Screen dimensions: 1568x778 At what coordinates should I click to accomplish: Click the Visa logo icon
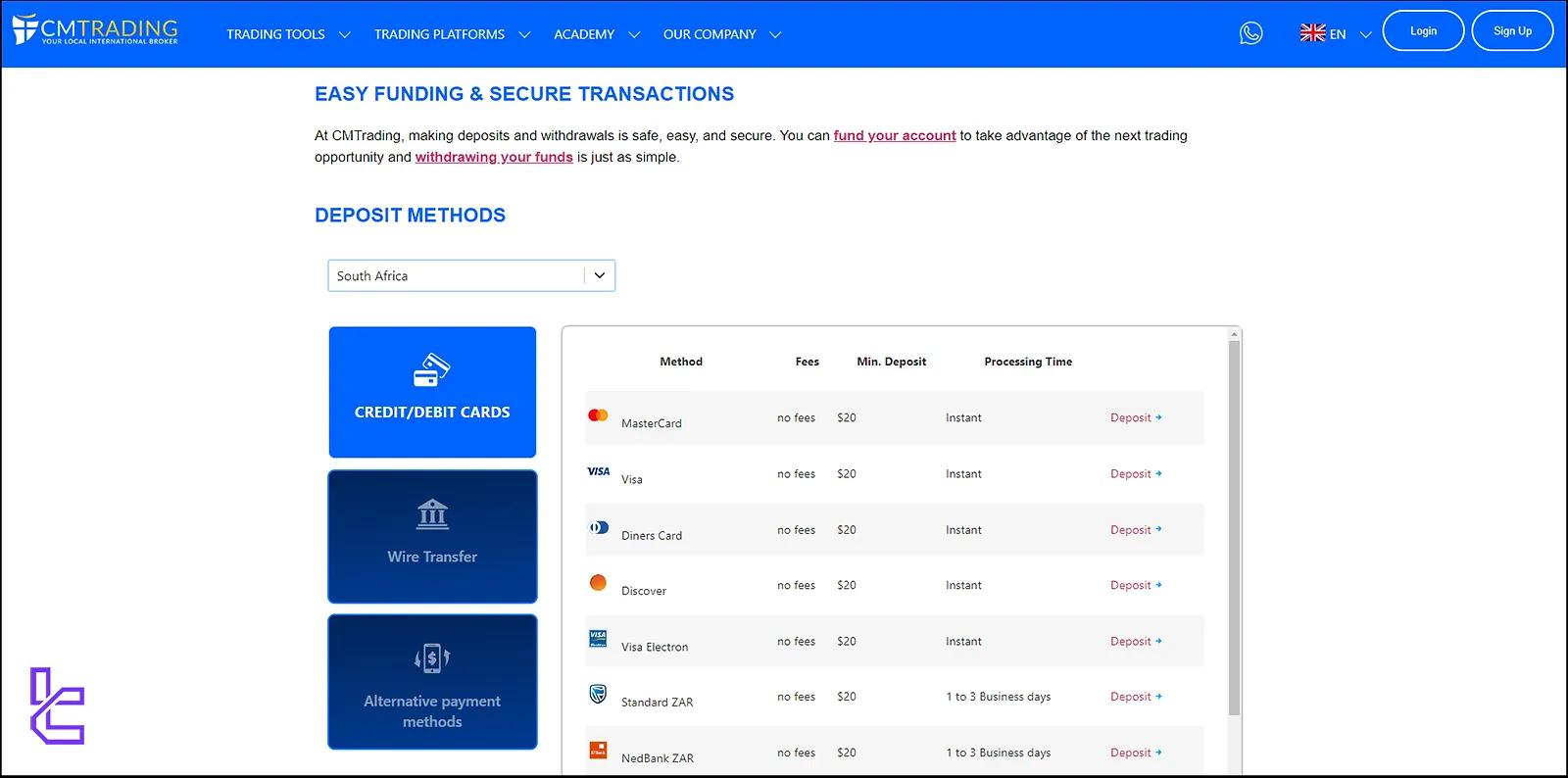[x=598, y=471]
